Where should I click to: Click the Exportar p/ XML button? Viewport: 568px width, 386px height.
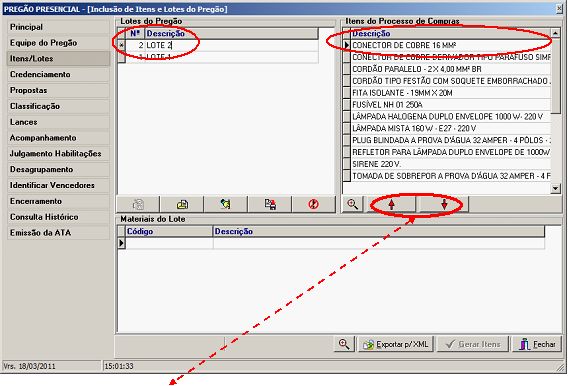[396, 344]
